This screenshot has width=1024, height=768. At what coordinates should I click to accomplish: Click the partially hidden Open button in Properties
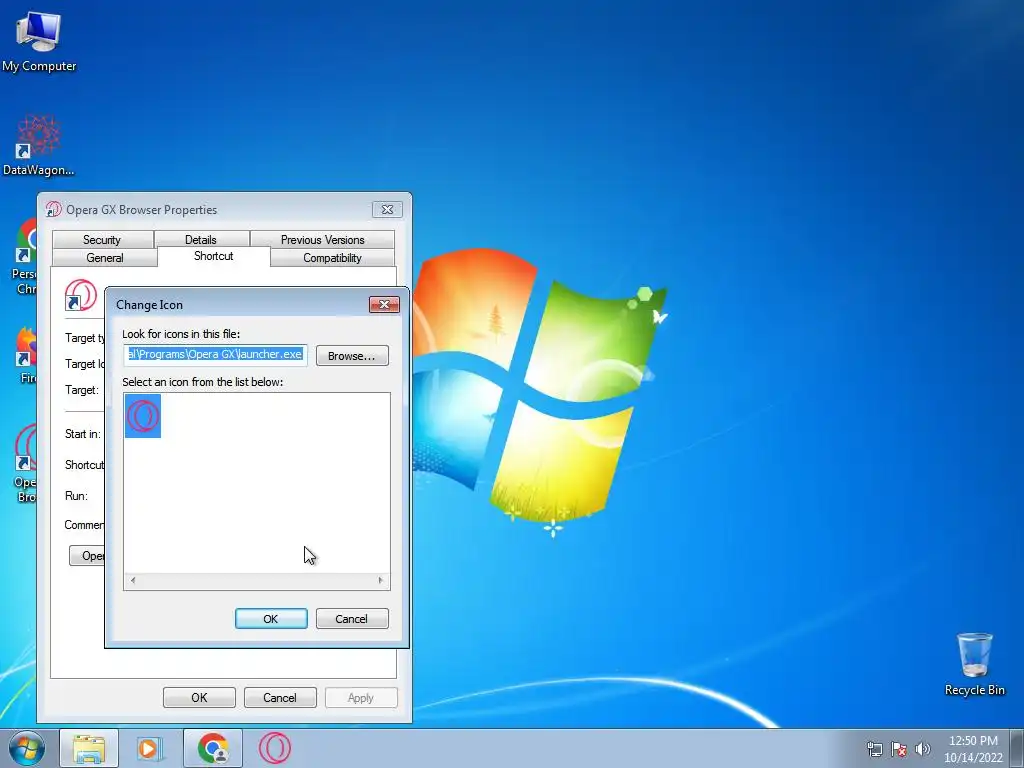coord(87,556)
